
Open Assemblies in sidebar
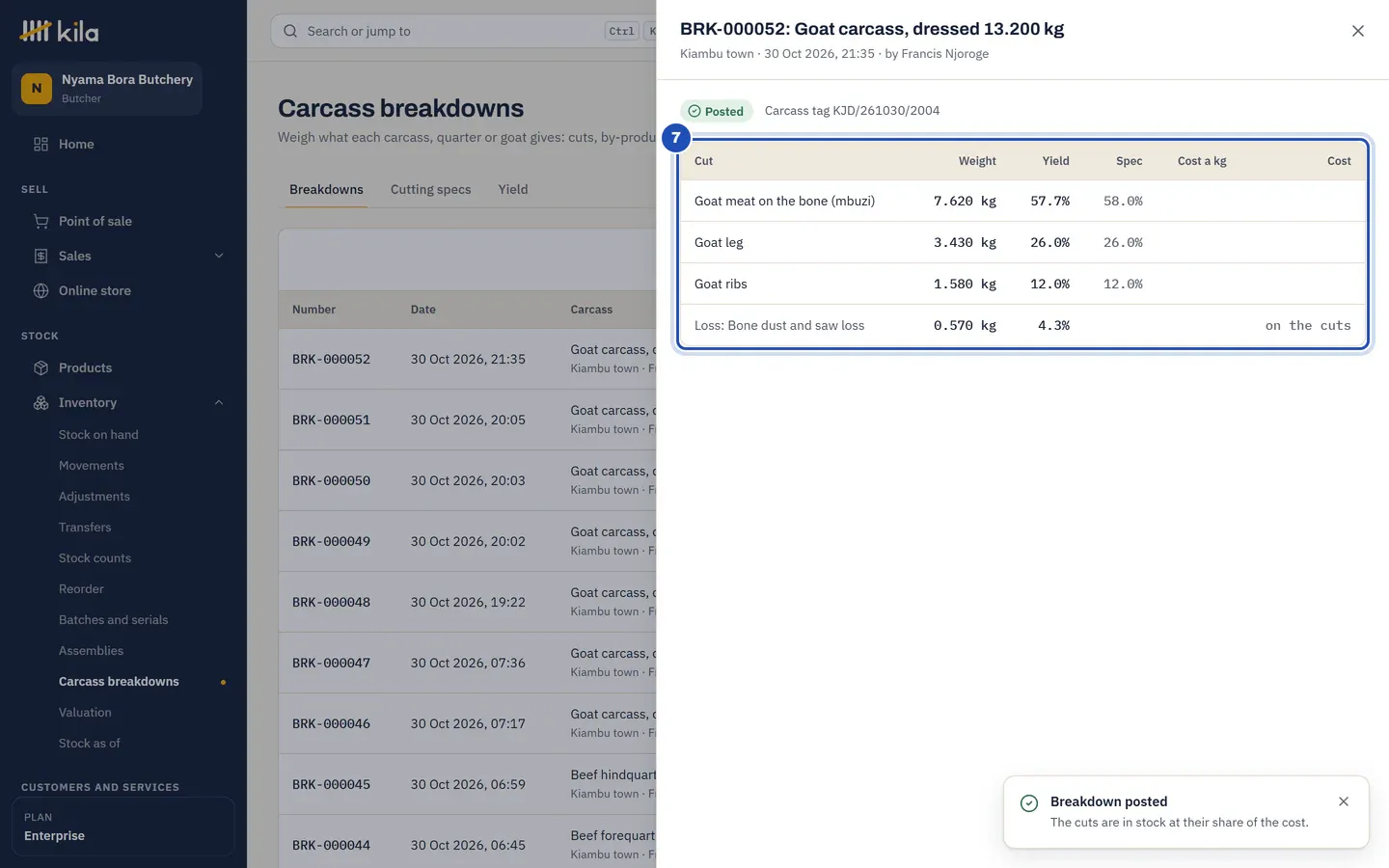[91, 651]
